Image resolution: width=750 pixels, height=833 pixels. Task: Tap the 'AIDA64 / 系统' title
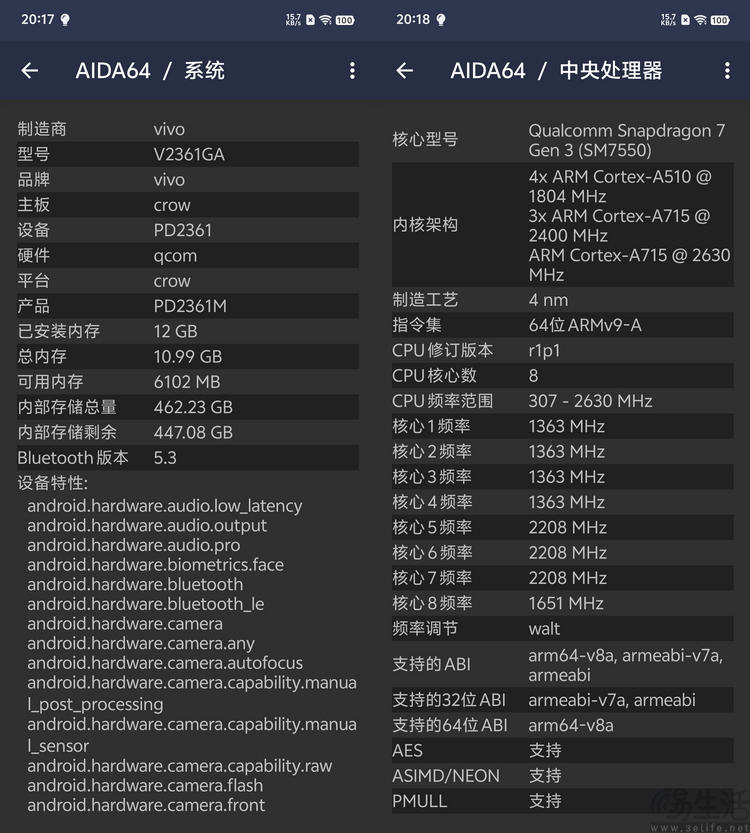150,71
